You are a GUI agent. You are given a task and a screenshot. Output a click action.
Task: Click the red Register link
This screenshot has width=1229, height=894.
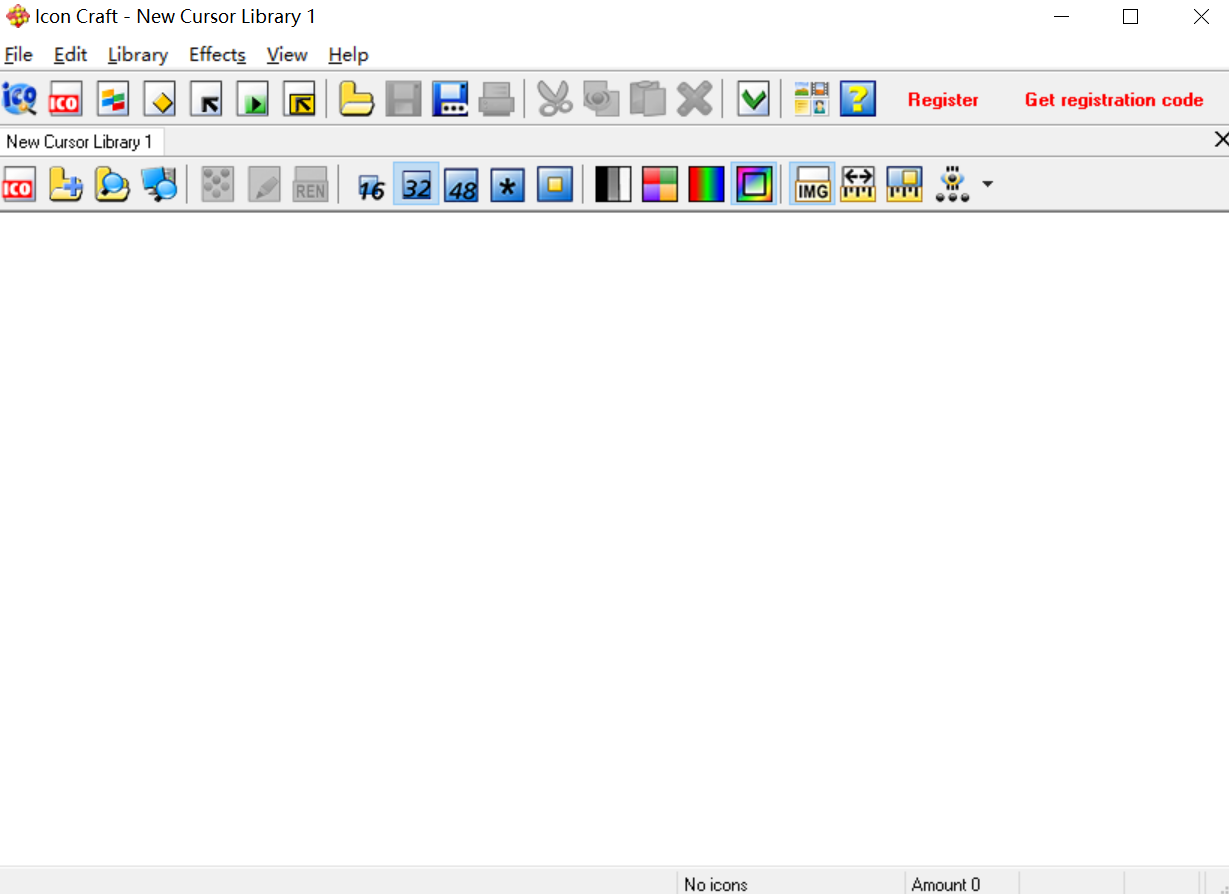(x=943, y=100)
